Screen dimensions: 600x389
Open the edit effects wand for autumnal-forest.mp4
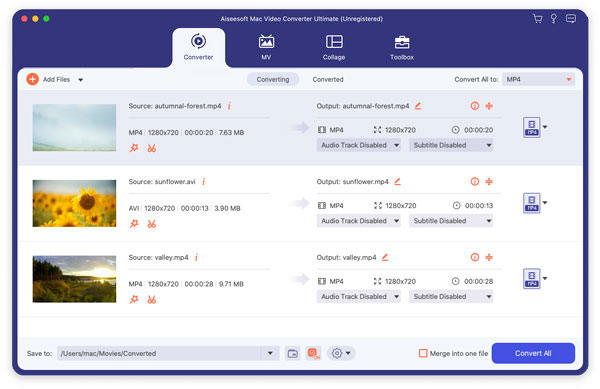(134, 148)
